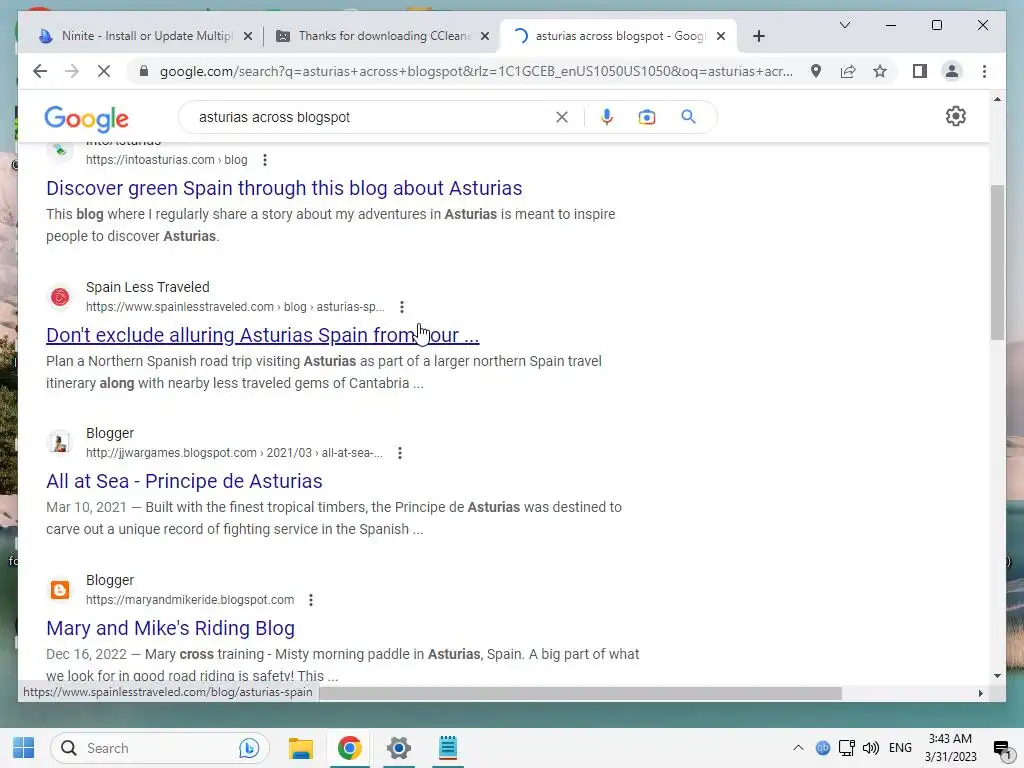
Task: Click ENG language indicator in tray
Action: 900,748
